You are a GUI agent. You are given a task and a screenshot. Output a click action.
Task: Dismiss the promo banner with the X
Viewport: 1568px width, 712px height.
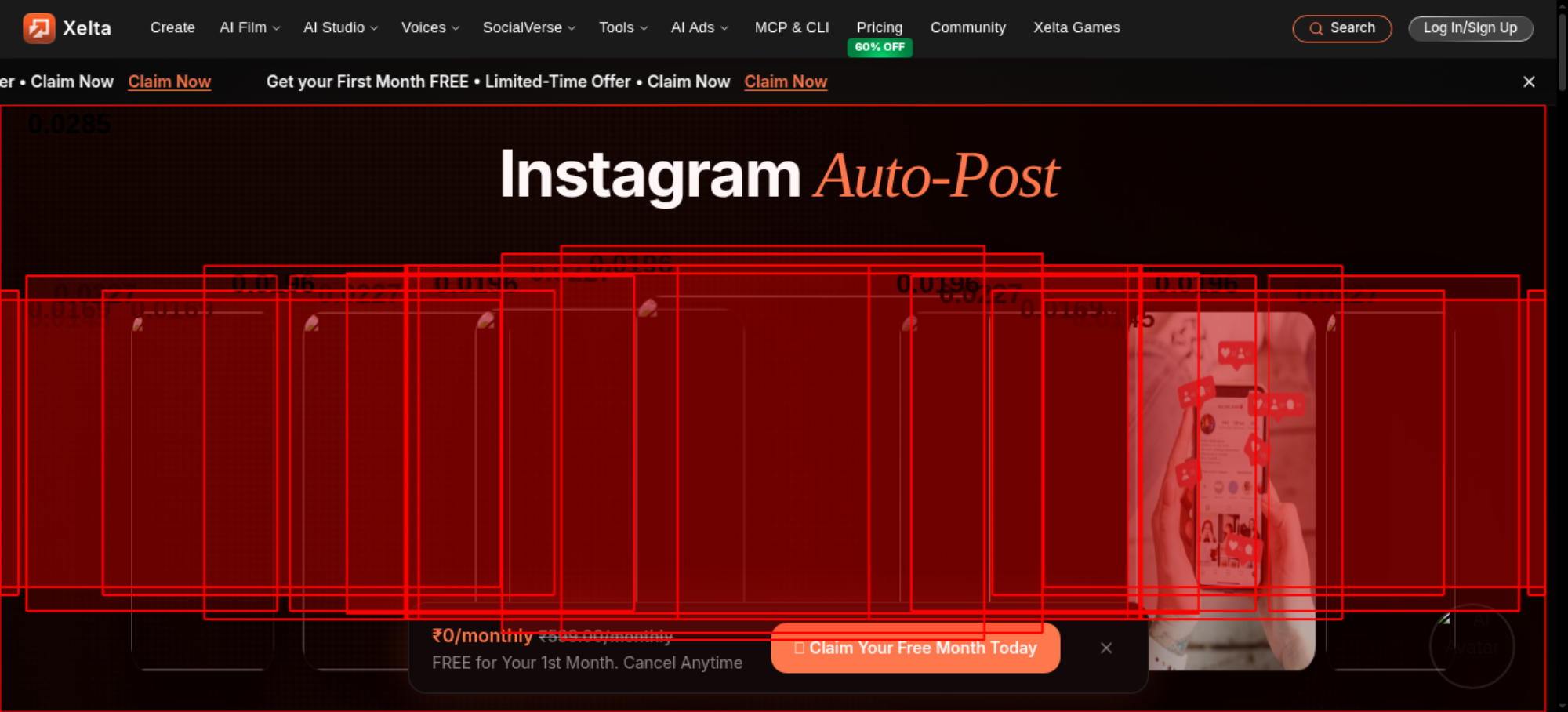coord(1529,82)
